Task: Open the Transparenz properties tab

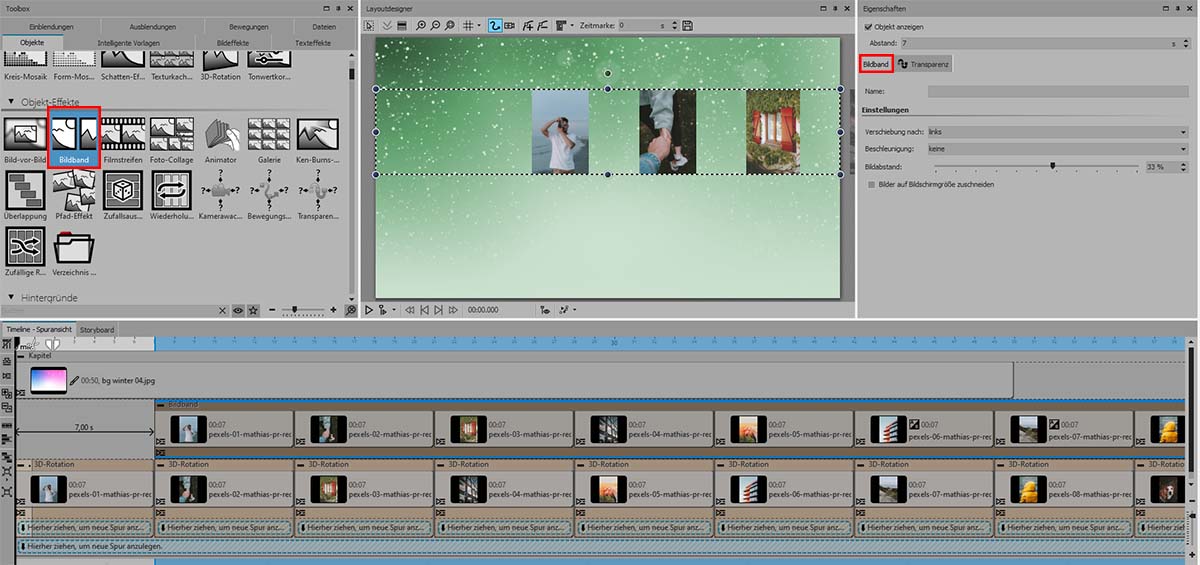Action: pos(924,64)
